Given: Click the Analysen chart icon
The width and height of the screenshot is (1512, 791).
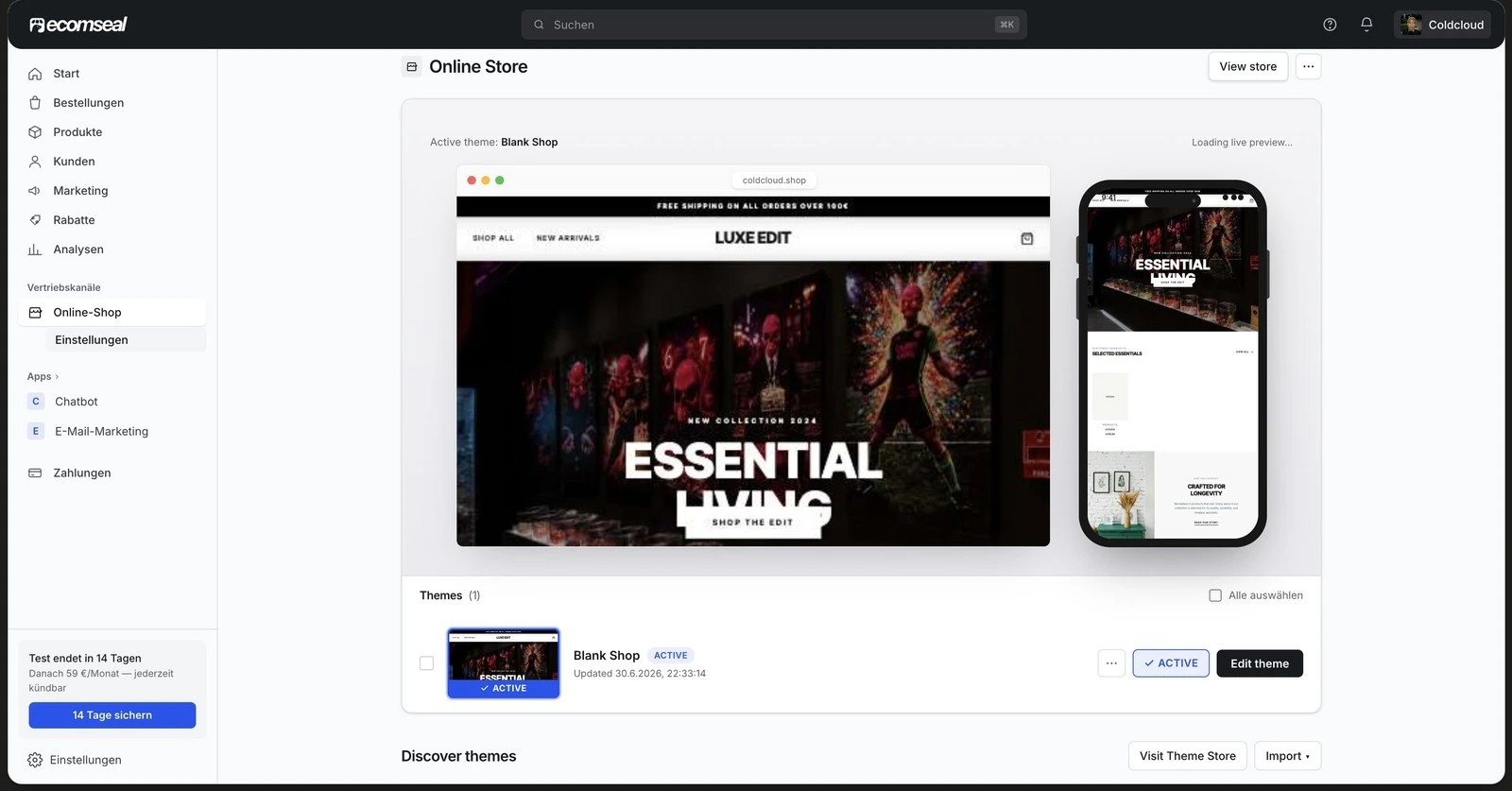Looking at the screenshot, I should click(x=35, y=249).
